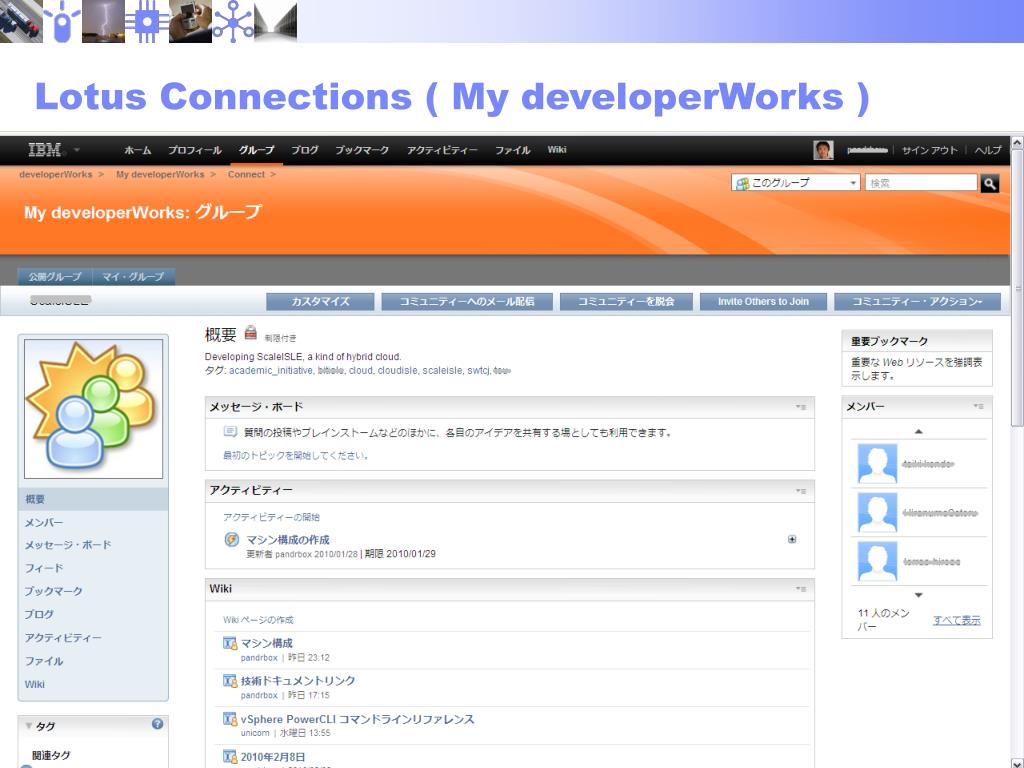Open the プロフィール navigation tab

tap(195, 150)
